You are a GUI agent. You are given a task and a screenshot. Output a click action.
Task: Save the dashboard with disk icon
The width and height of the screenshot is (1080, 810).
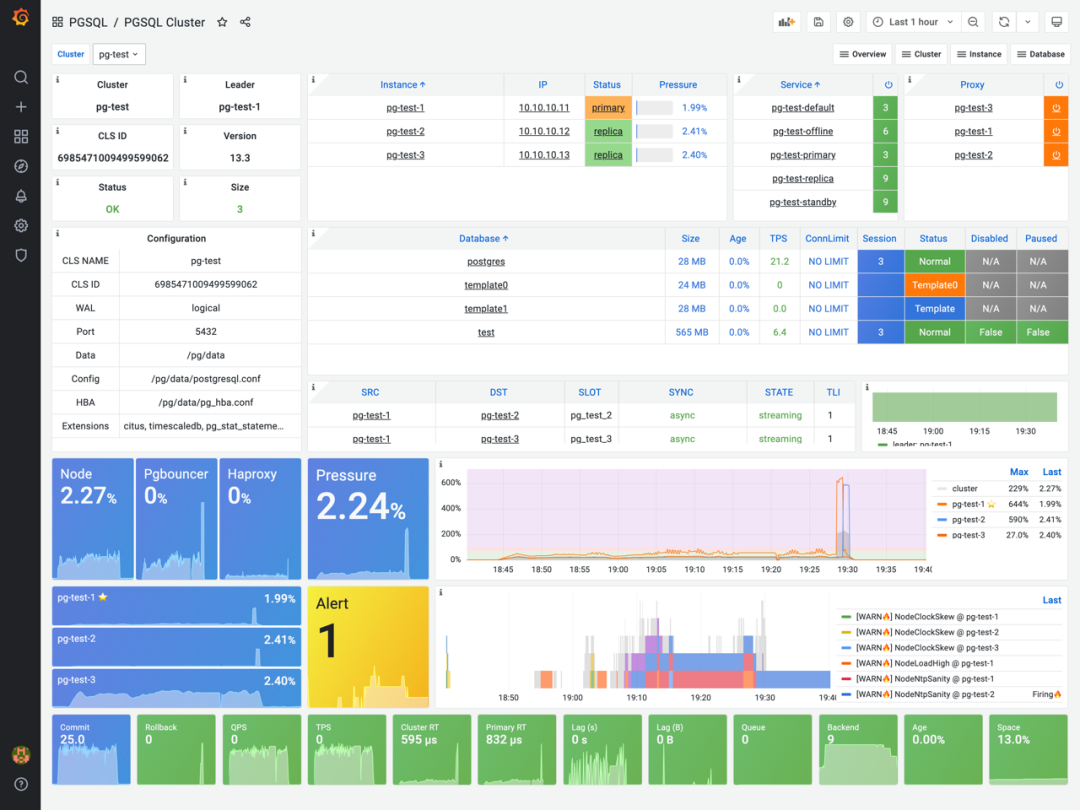(x=818, y=22)
